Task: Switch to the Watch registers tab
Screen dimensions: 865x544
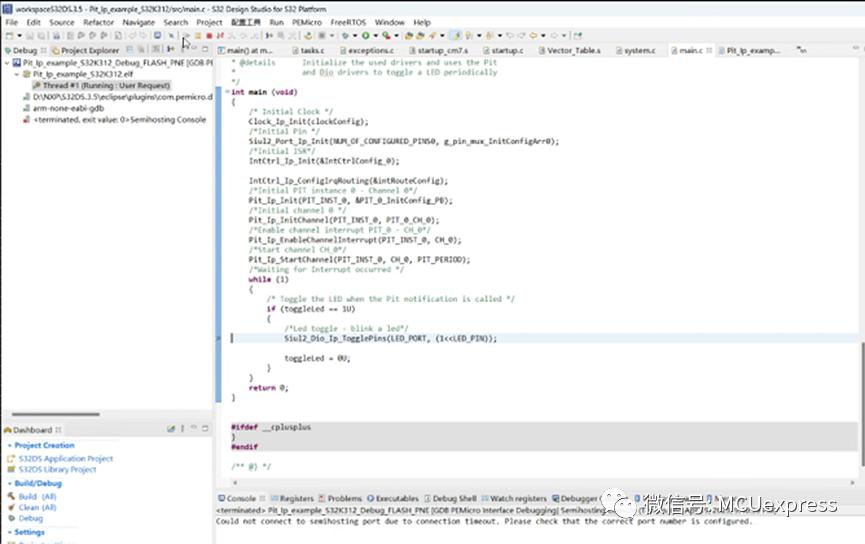Action: [514, 498]
